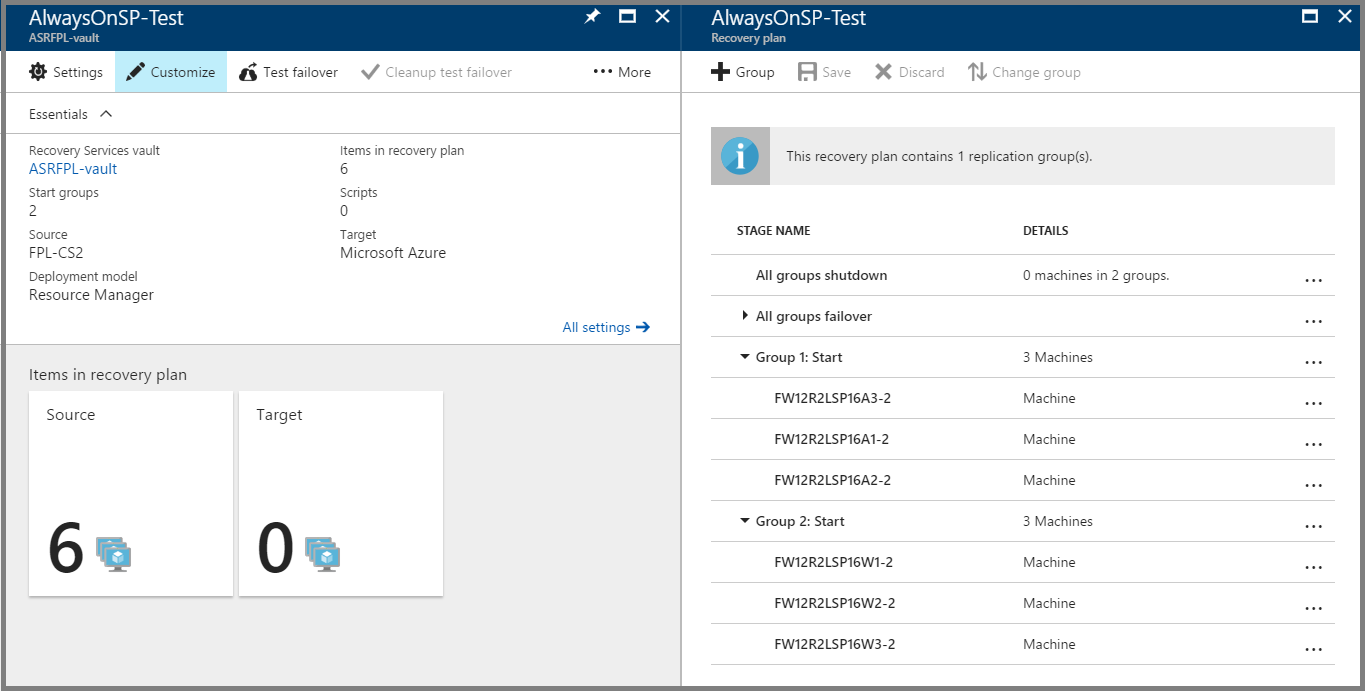Viewport: 1365px width, 691px height.
Task: Click the Source items tile
Action: 131,493
